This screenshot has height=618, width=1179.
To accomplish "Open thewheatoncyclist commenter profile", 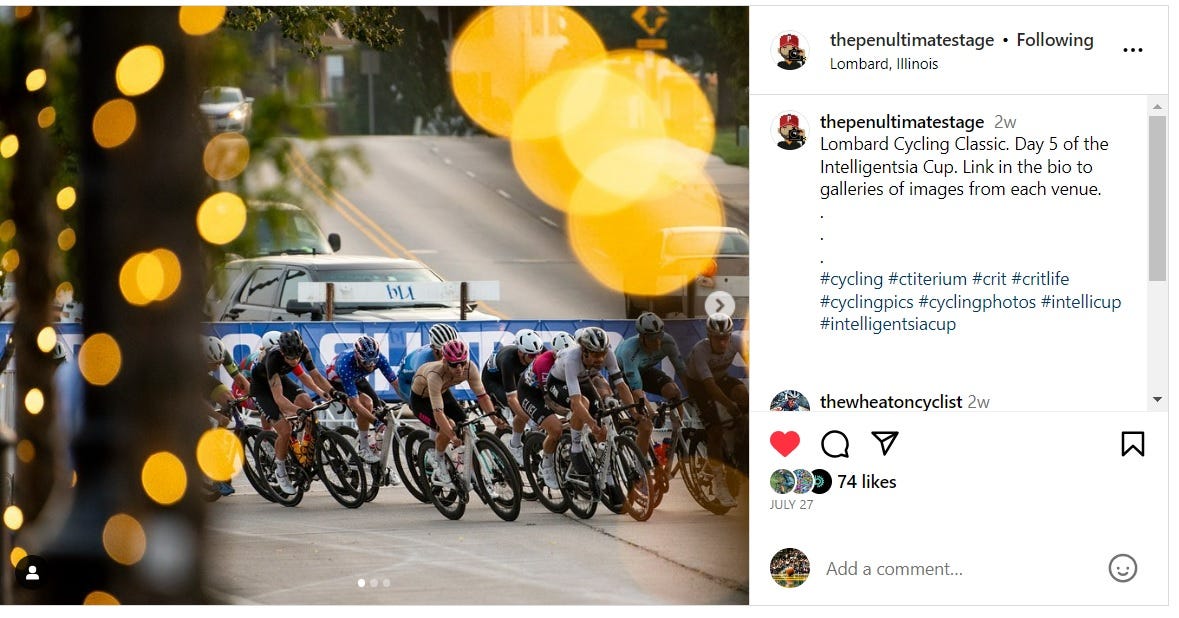I will coord(891,402).
